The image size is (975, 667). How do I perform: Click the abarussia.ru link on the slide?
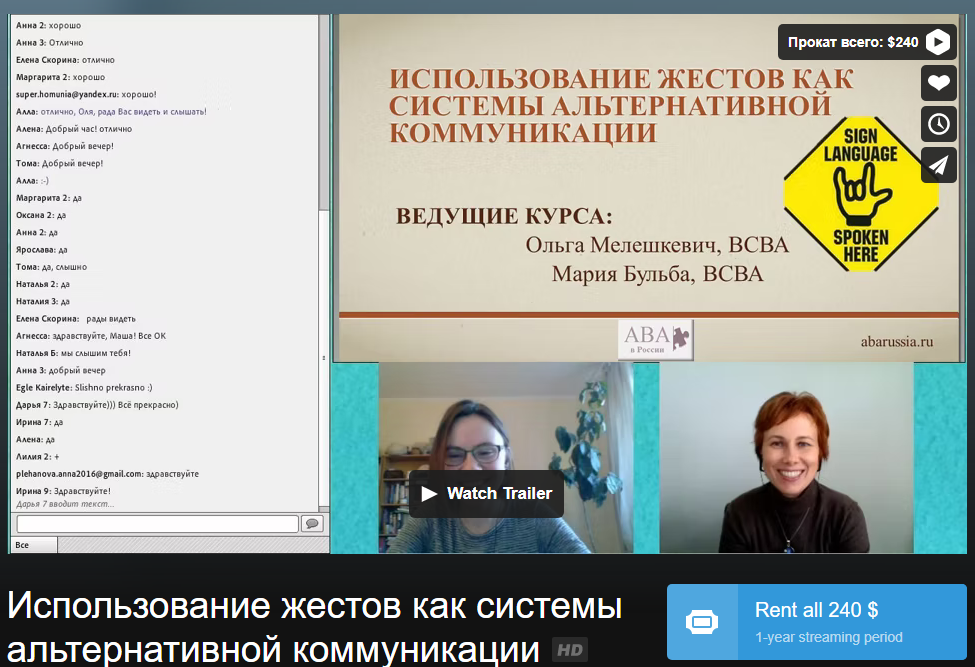pyautogui.click(x=896, y=341)
